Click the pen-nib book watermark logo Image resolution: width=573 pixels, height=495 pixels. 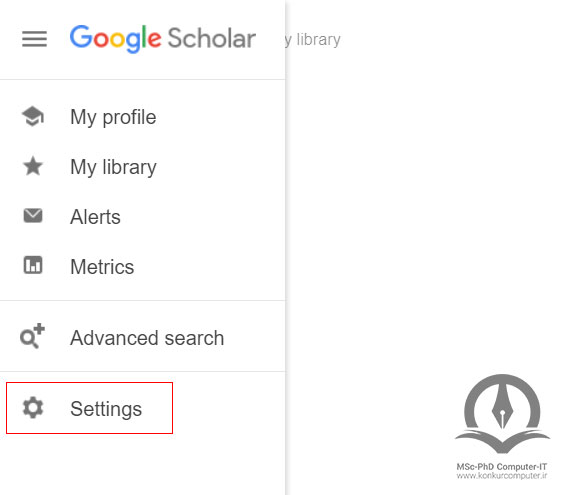pyautogui.click(x=502, y=414)
